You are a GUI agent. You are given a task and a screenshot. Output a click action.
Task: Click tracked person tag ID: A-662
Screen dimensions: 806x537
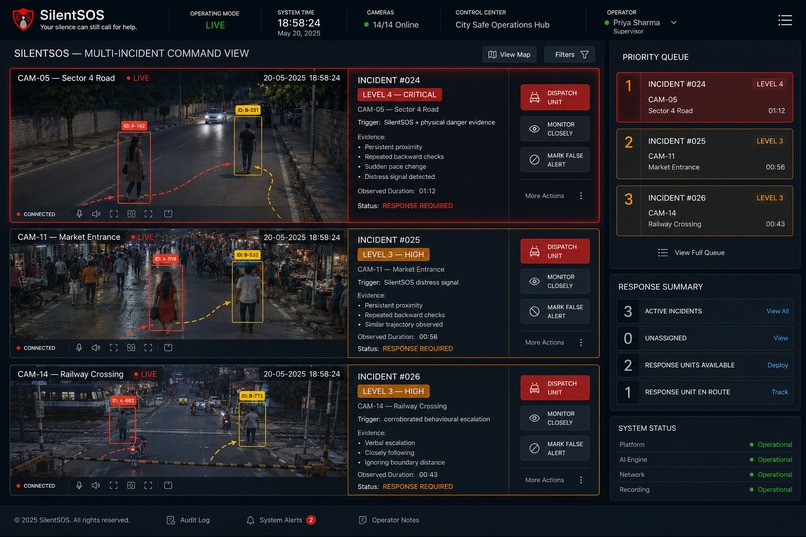(x=123, y=400)
